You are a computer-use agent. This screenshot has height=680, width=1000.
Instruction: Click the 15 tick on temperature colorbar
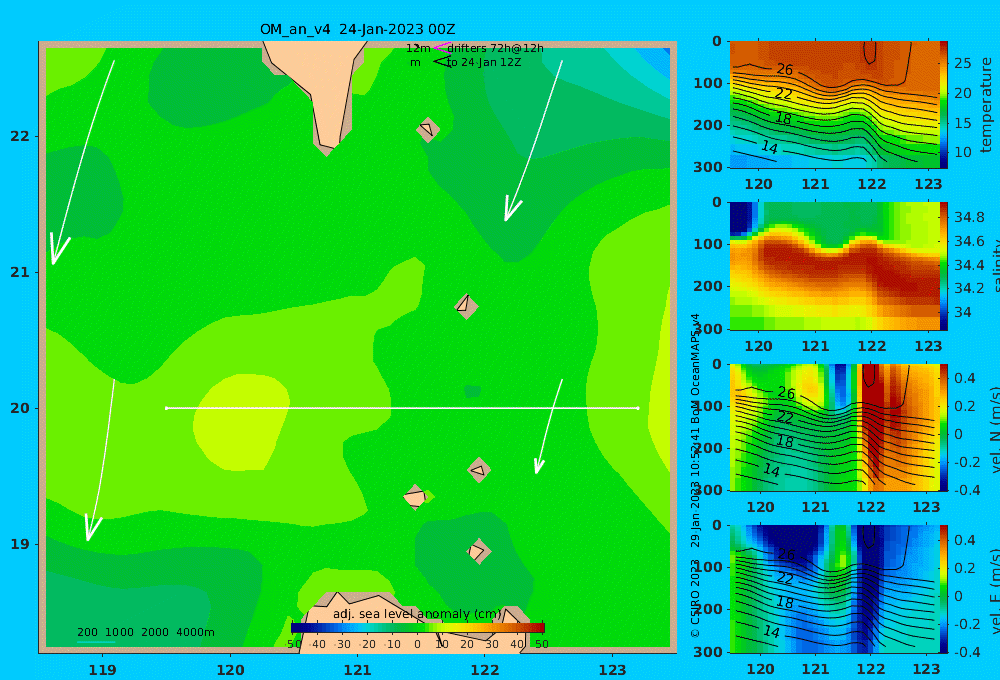pyautogui.click(x=962, y=122)
